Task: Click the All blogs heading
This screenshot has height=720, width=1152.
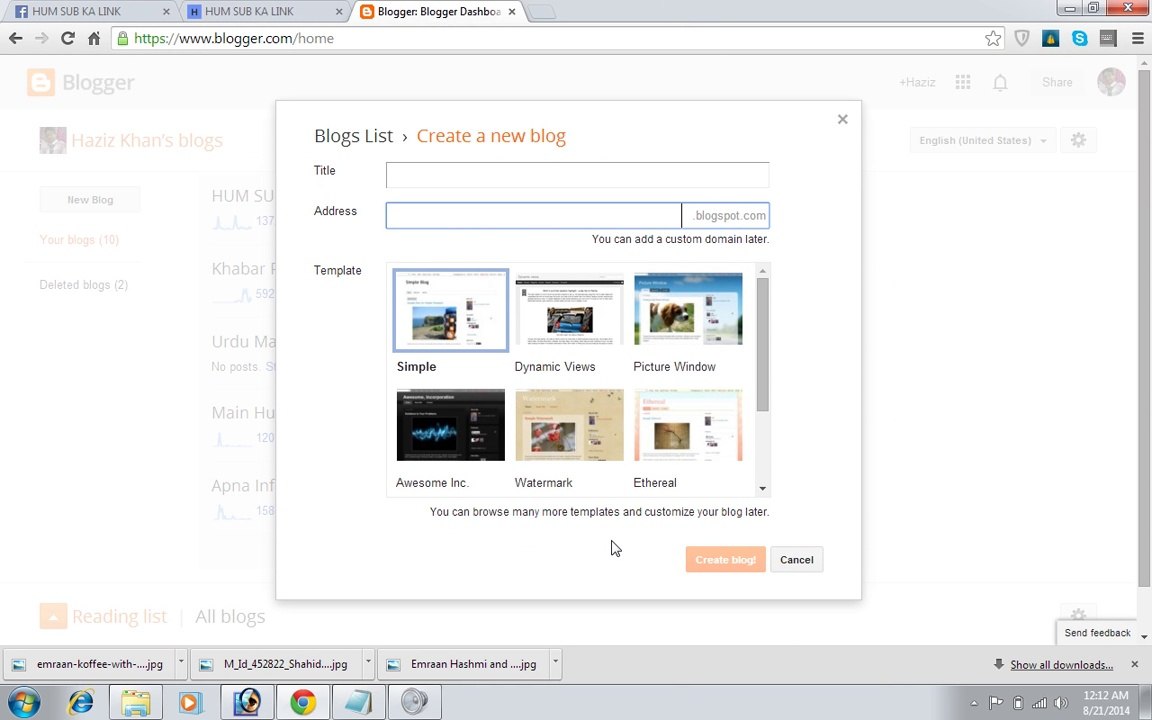Action: [x=230, y=616]
